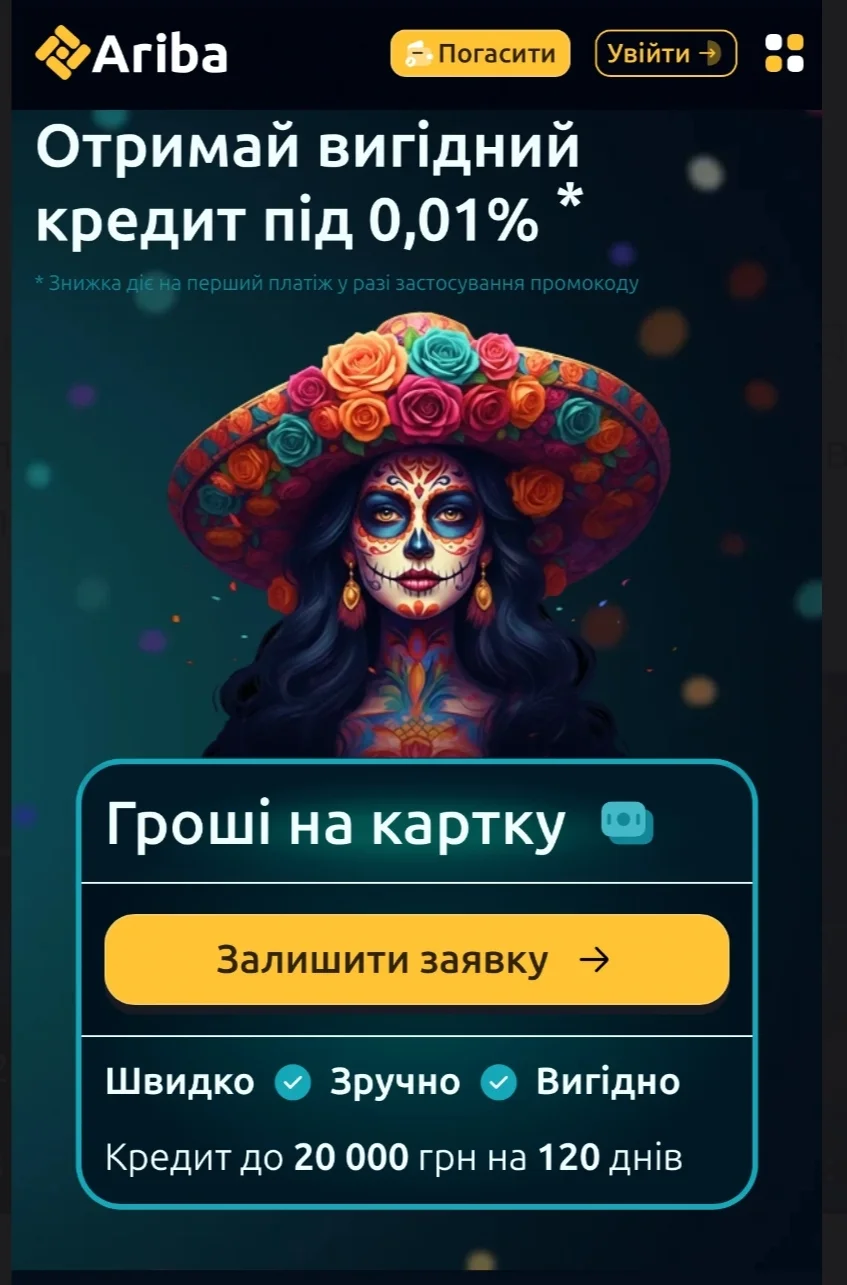Click the arrow icon in Залишити заявку
Viewport: 847px width, 1285px height.
(595, 960)
